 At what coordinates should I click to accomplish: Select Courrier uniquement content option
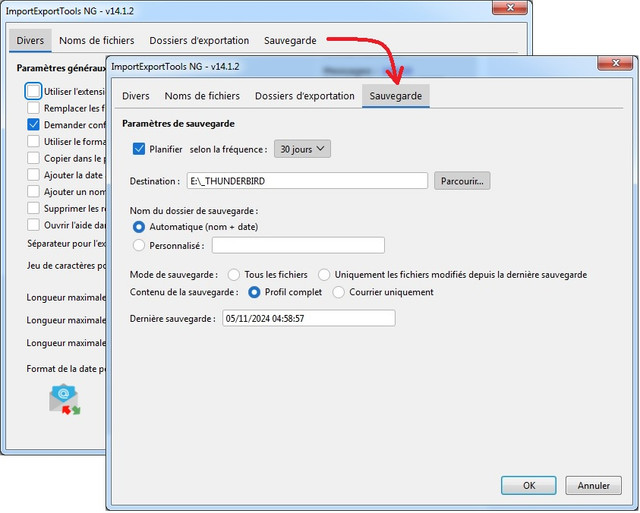click(x=338, y=292)
